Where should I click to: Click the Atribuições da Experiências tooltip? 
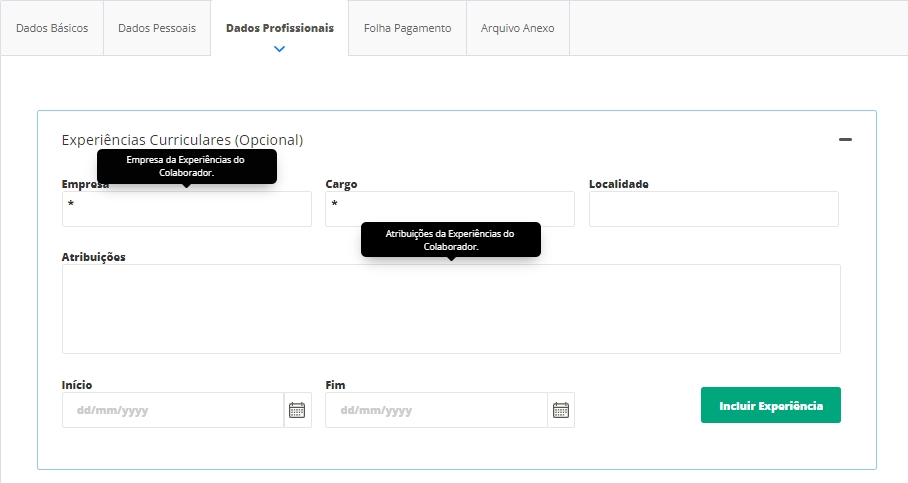click(x=450, y=239)
